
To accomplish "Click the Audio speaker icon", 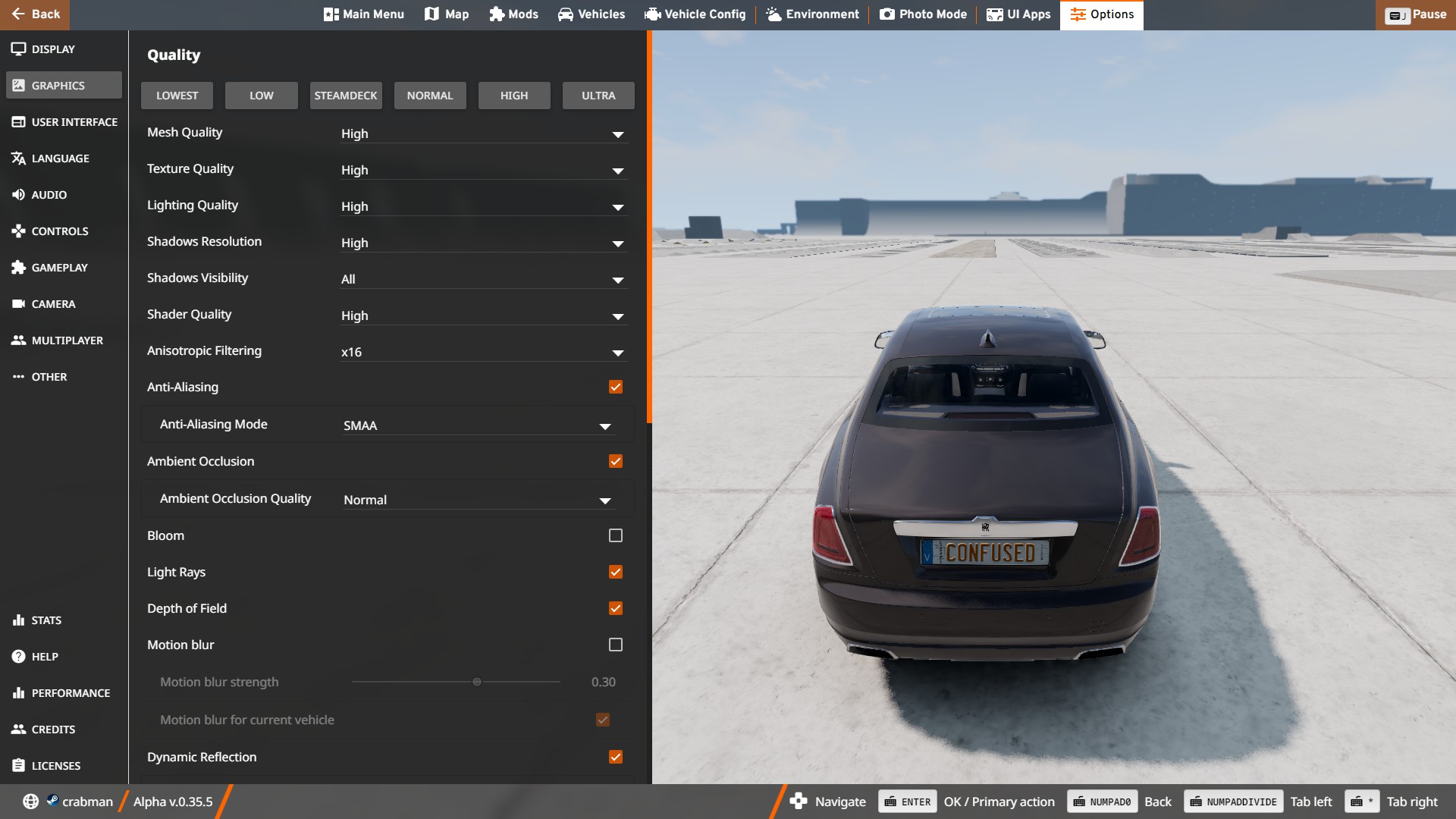I will (18, 195).
